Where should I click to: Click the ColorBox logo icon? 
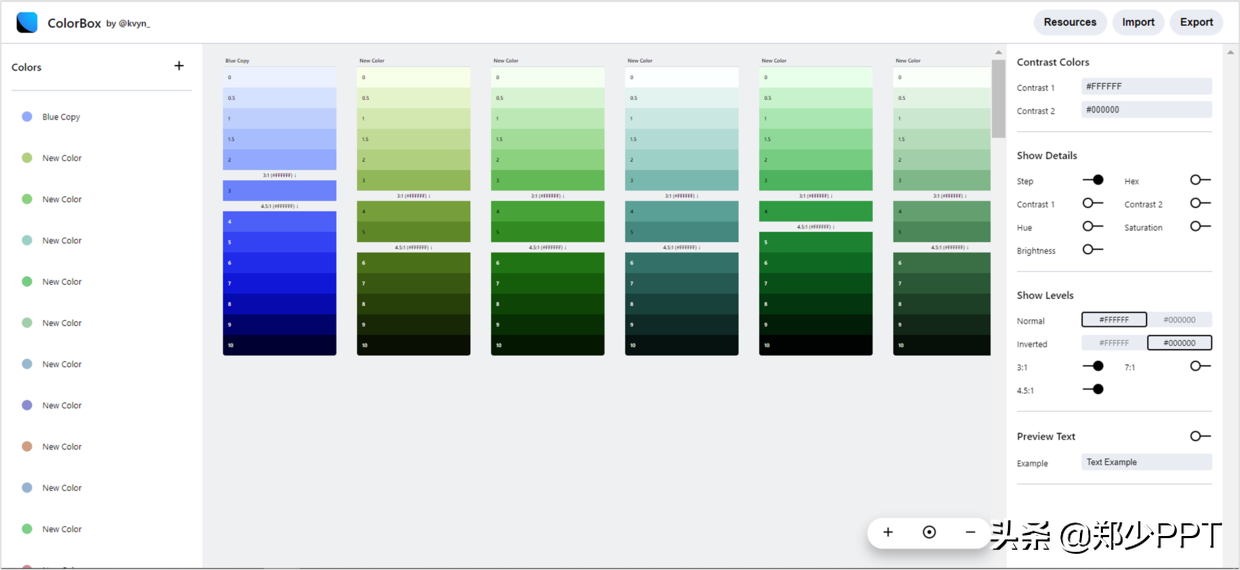pos(27,22)
